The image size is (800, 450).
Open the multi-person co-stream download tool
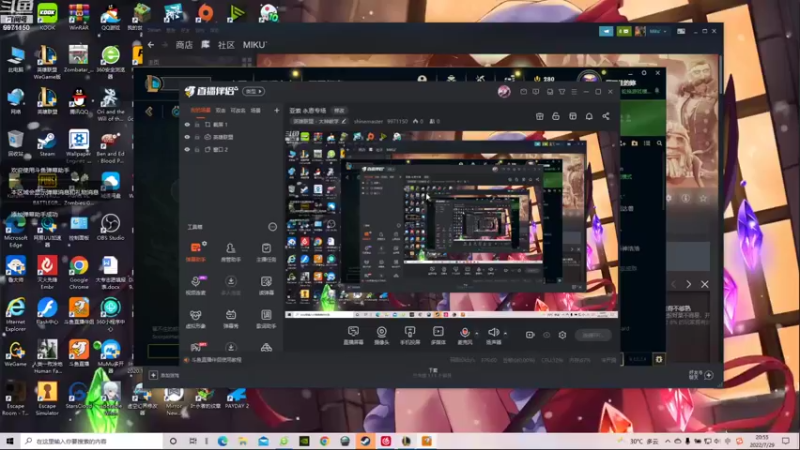point(231,285)
